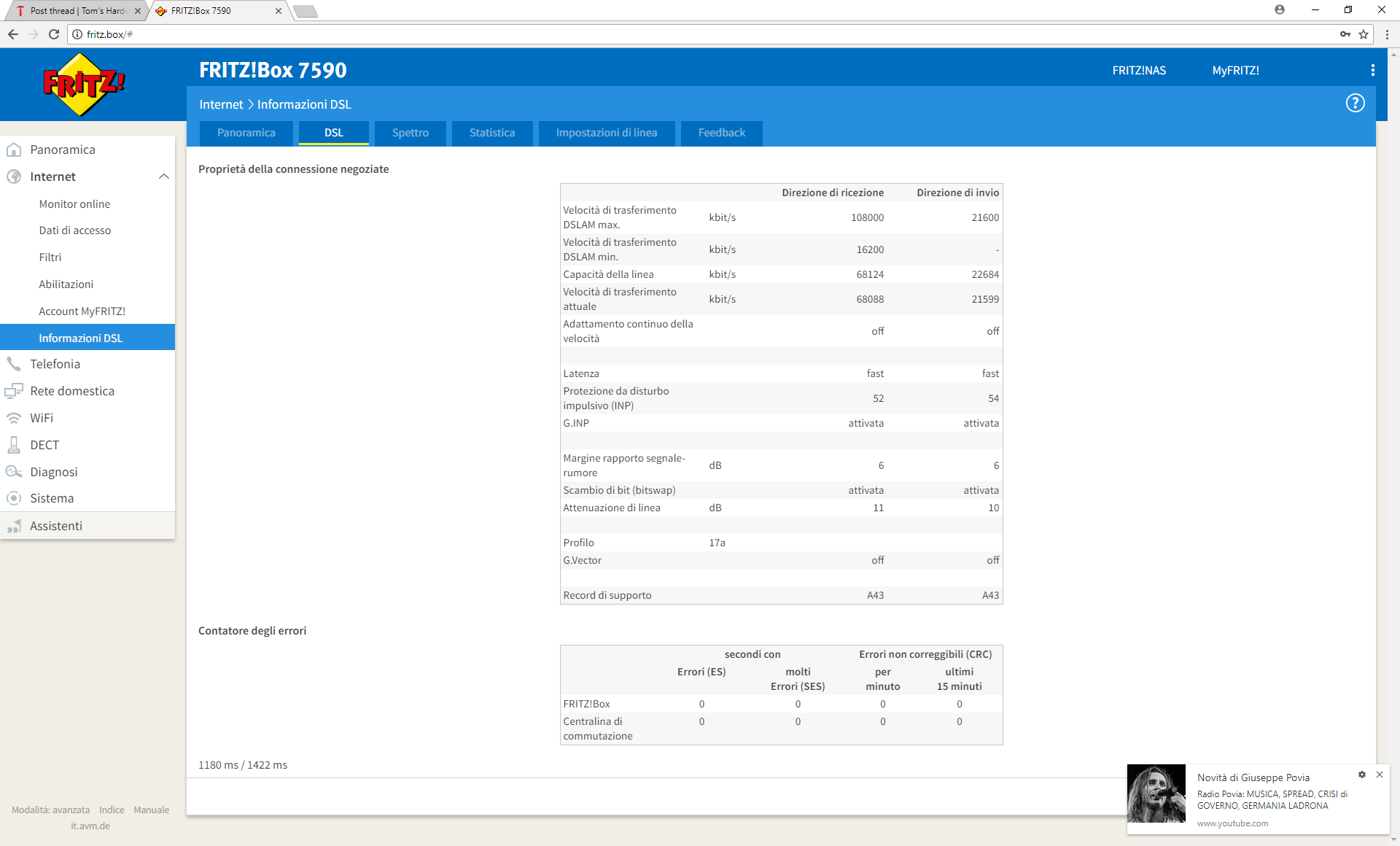Close the Giuseppe Povia notification
This screenshot has width=1400, height=846.
pyautogui.click(x=1380, y=775)
